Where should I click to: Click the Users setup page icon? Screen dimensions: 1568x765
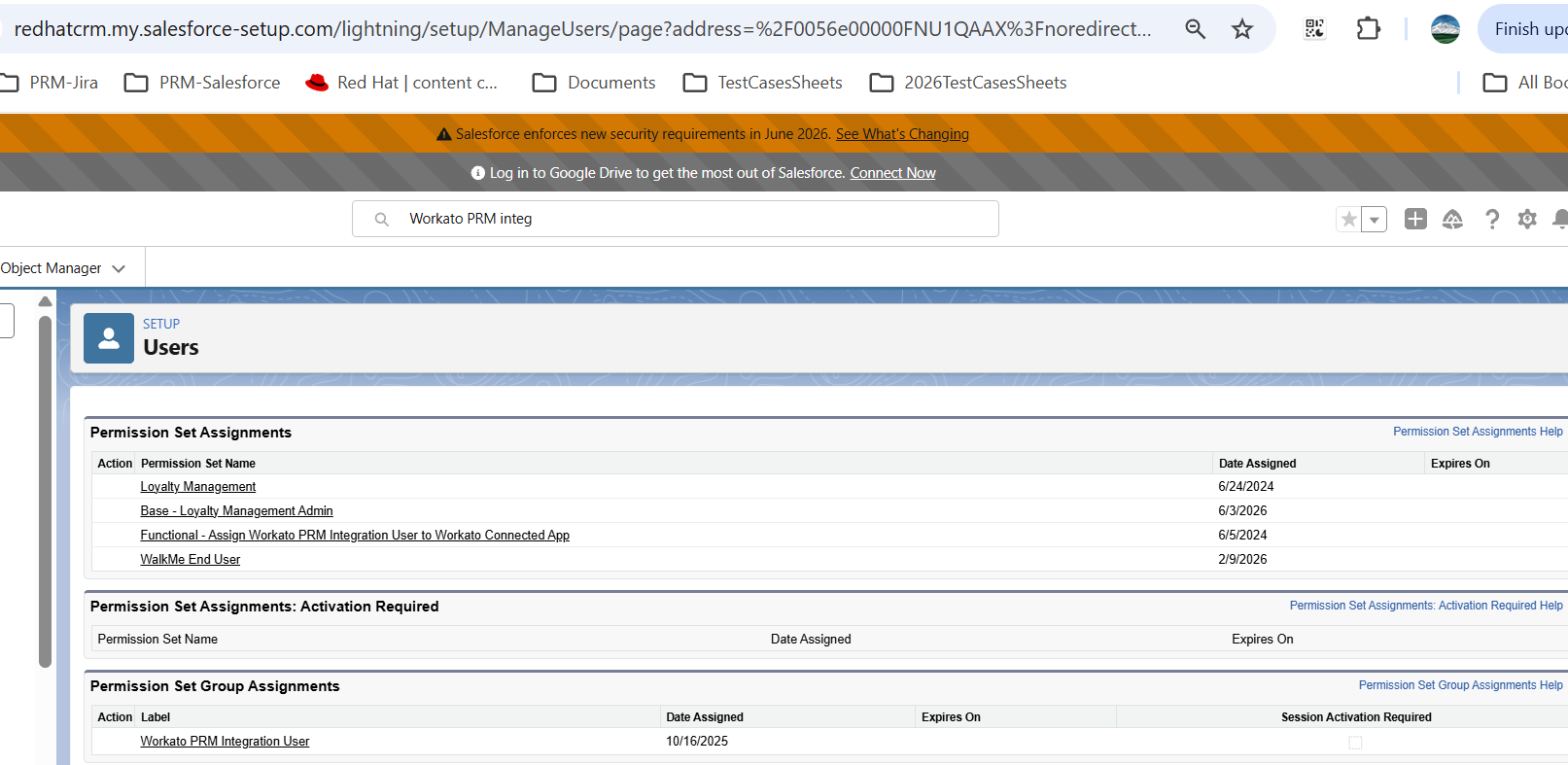pos(109,338)
